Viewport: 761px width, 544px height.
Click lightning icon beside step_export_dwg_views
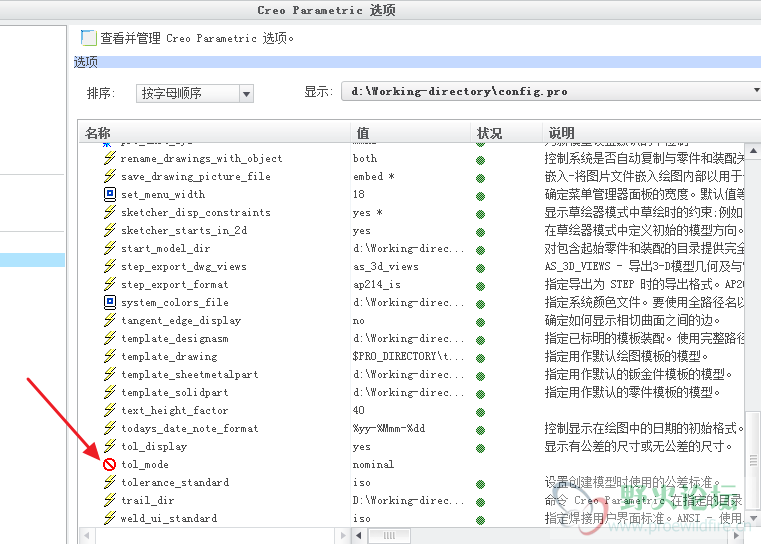click(110, 266)
